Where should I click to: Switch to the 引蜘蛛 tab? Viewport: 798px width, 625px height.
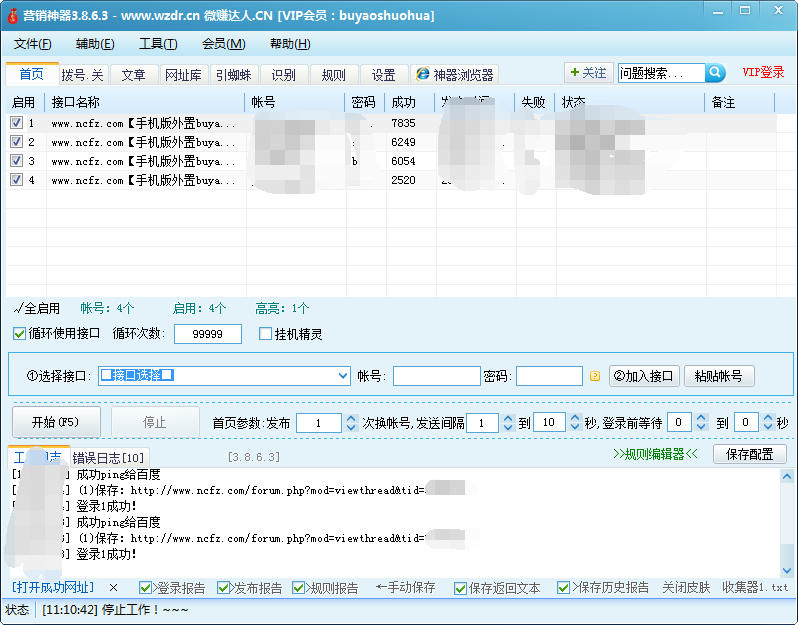pyautogui.click(x=234, y=75)
